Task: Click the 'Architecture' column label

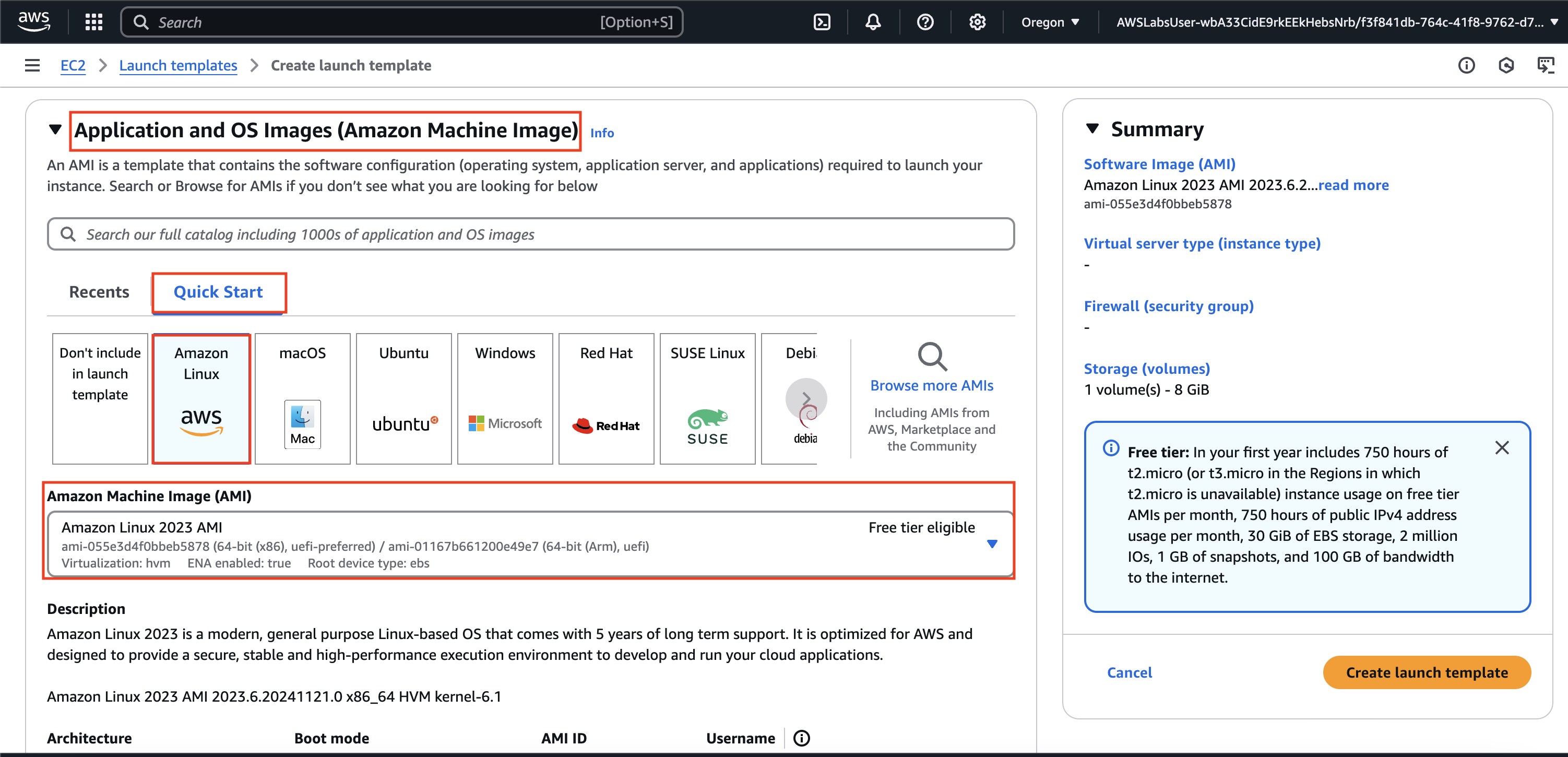Action: [89, 738]
